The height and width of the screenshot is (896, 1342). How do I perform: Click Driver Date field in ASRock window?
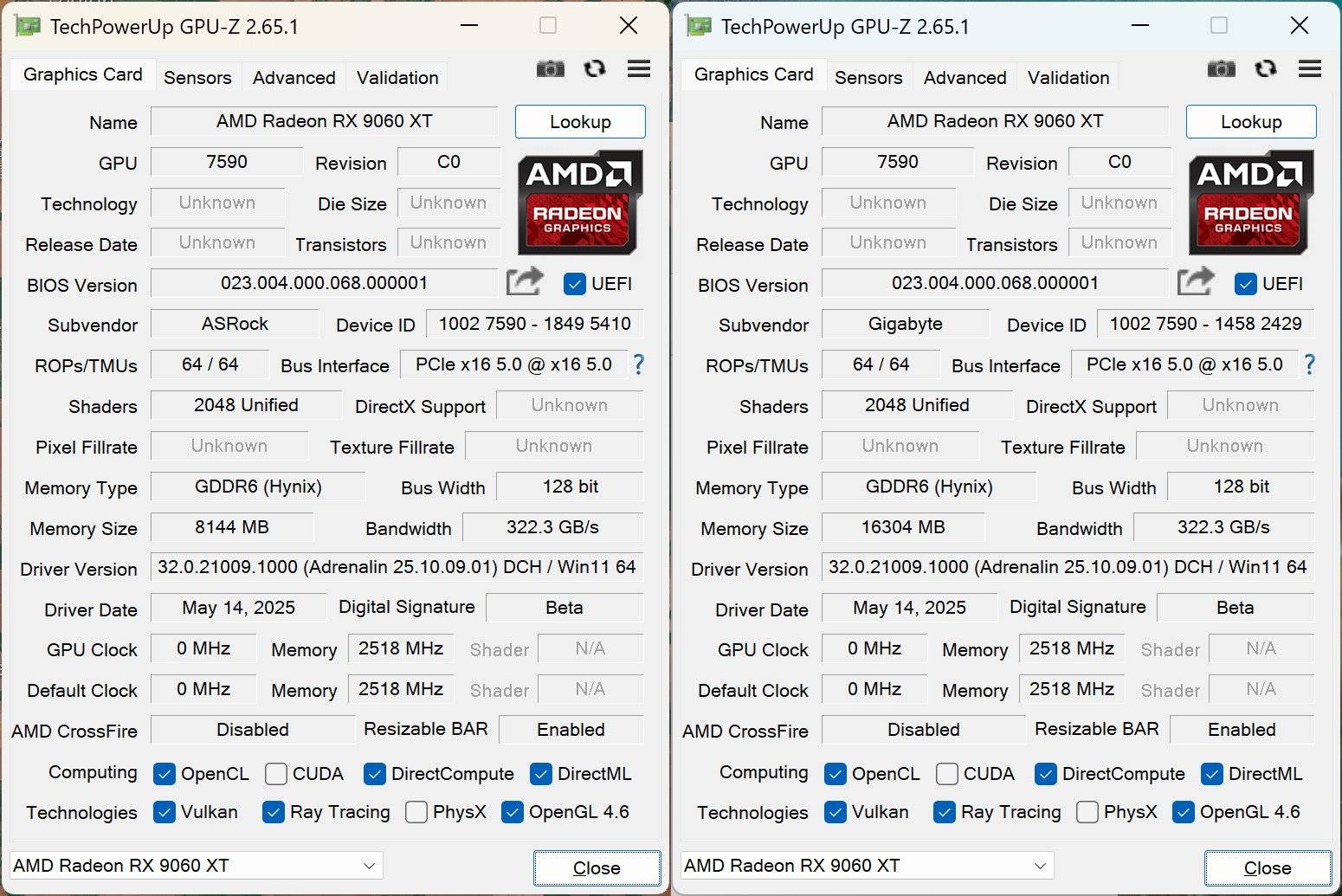click(x=239, y=608)
